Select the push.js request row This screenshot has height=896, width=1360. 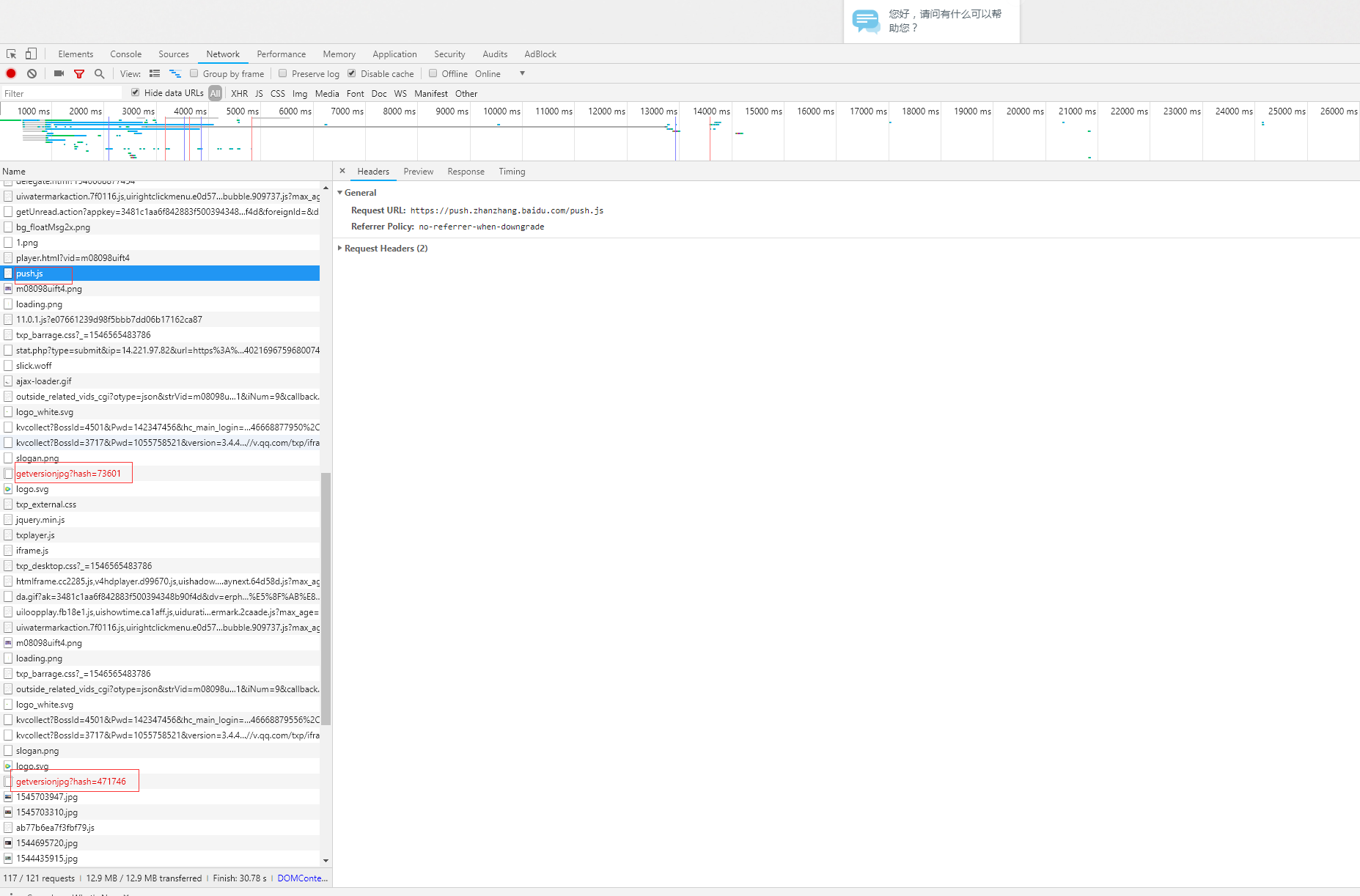tap(160, 273)
